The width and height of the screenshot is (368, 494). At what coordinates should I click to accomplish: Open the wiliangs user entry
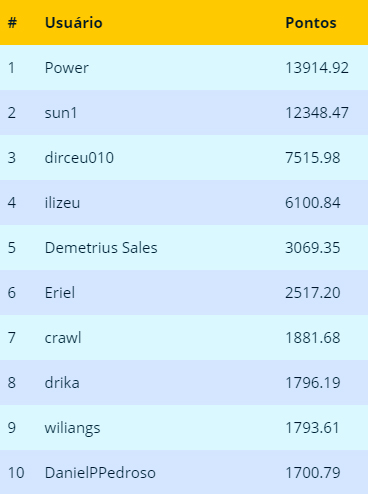point(72,428)
